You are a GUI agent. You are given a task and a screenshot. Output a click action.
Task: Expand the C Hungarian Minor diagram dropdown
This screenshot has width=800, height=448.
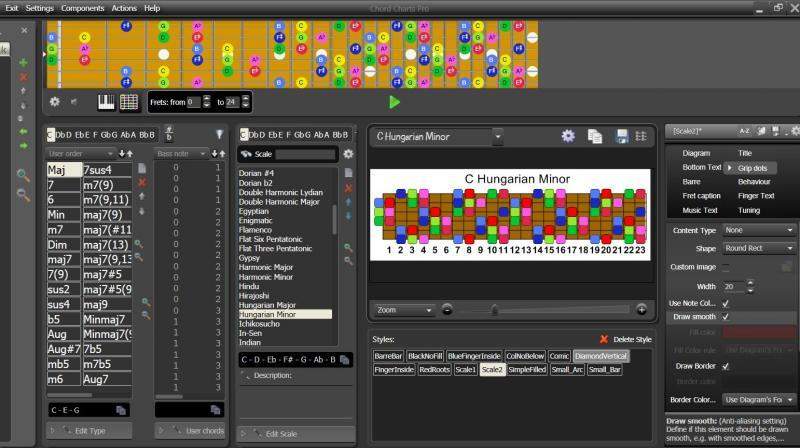tap(497, 137)
